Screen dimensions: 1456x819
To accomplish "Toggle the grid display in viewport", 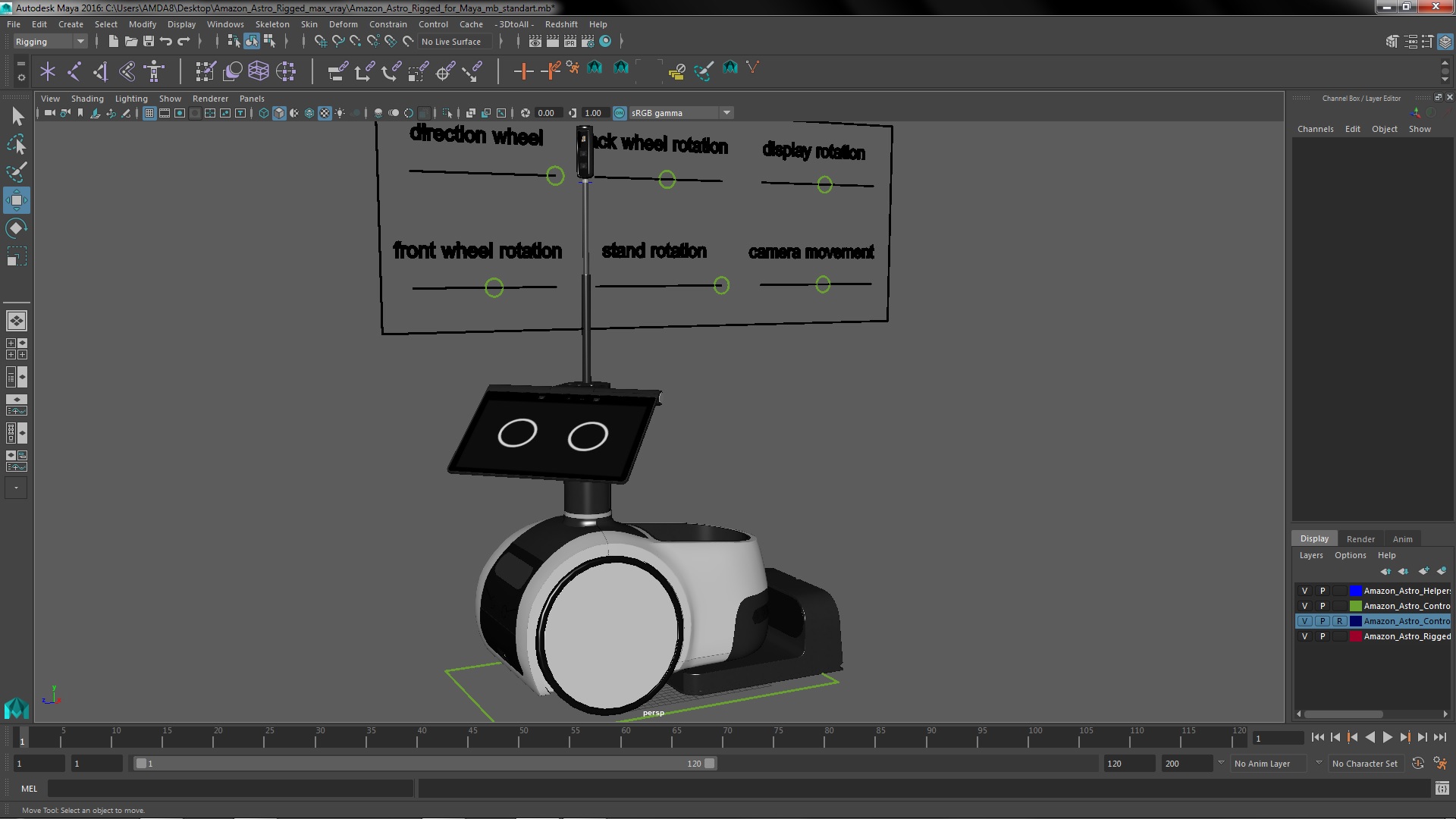I will (x=149, y=113).
